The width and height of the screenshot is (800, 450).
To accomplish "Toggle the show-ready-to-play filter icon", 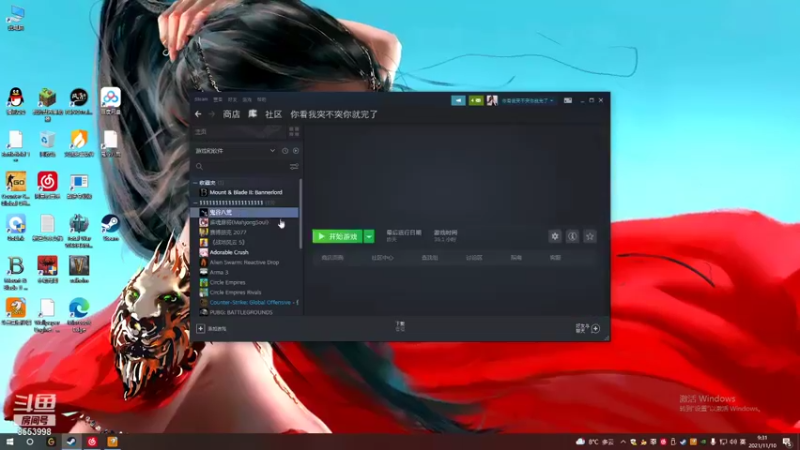I will coord(296,151).
